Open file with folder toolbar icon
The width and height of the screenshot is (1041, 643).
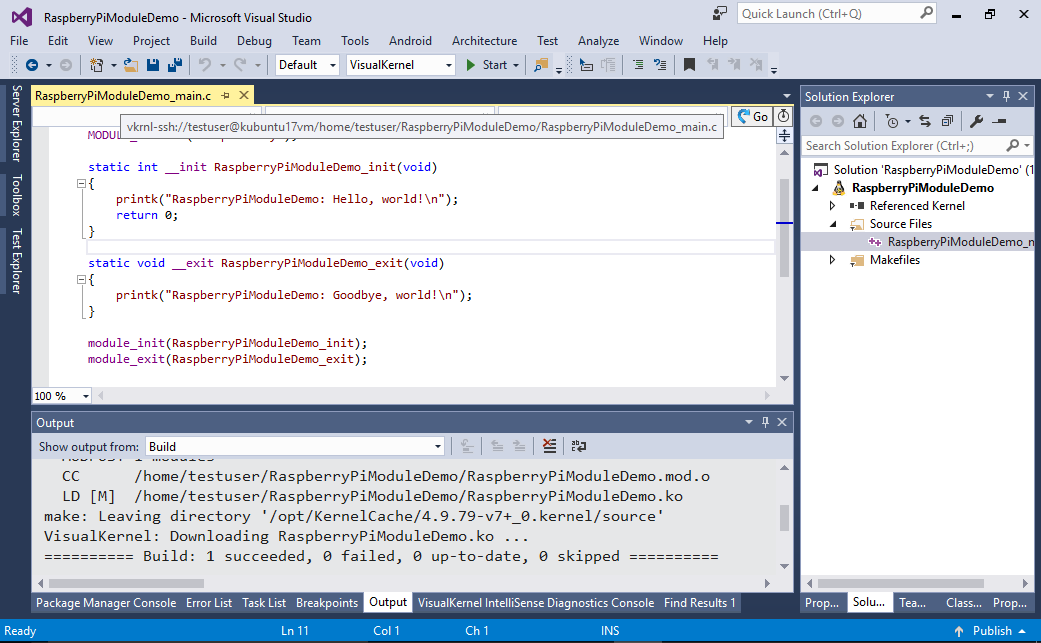131,65
